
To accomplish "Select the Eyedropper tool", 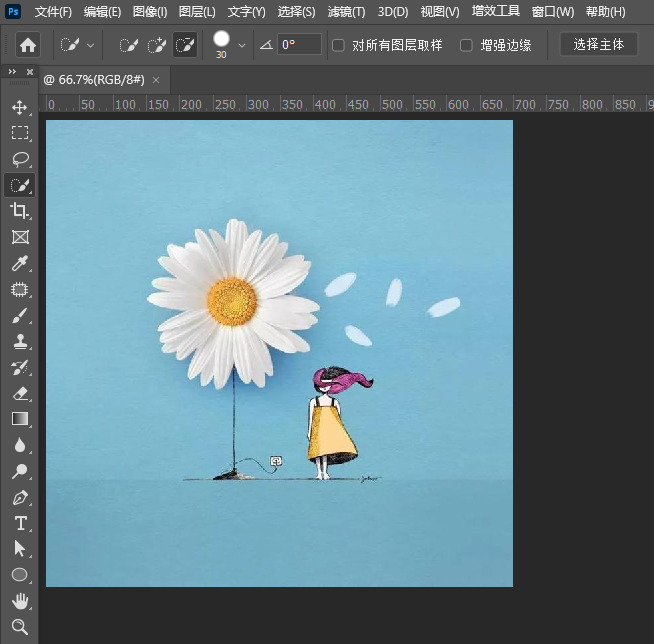I will [19, 264].
